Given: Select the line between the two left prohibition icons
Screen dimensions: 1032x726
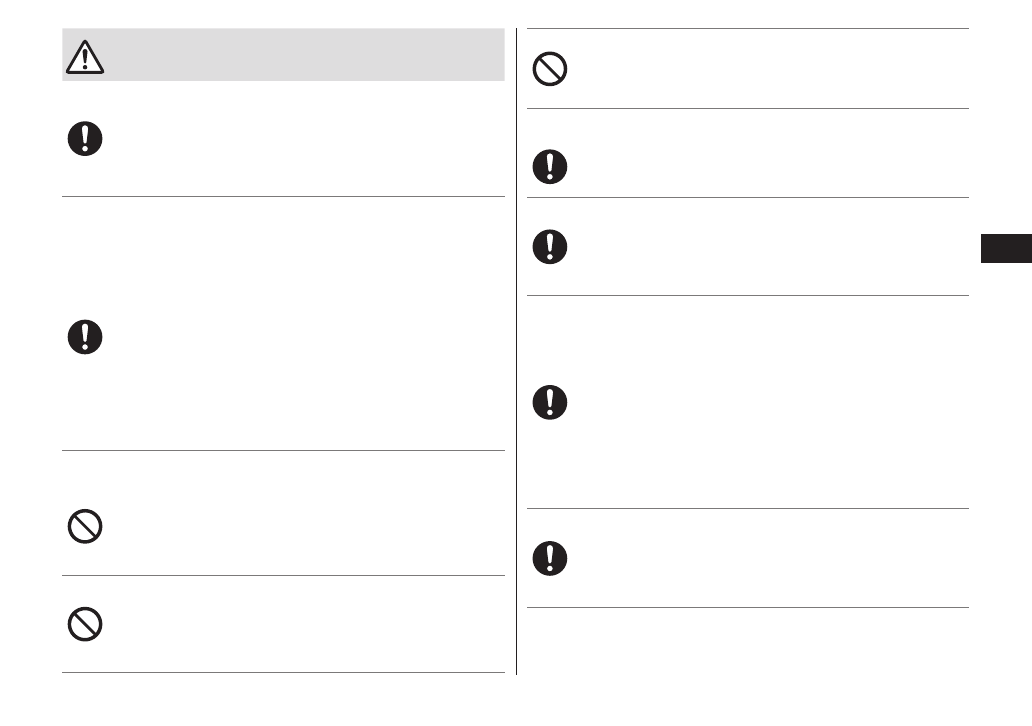Looking at the screenshot, I should point(283,575).
